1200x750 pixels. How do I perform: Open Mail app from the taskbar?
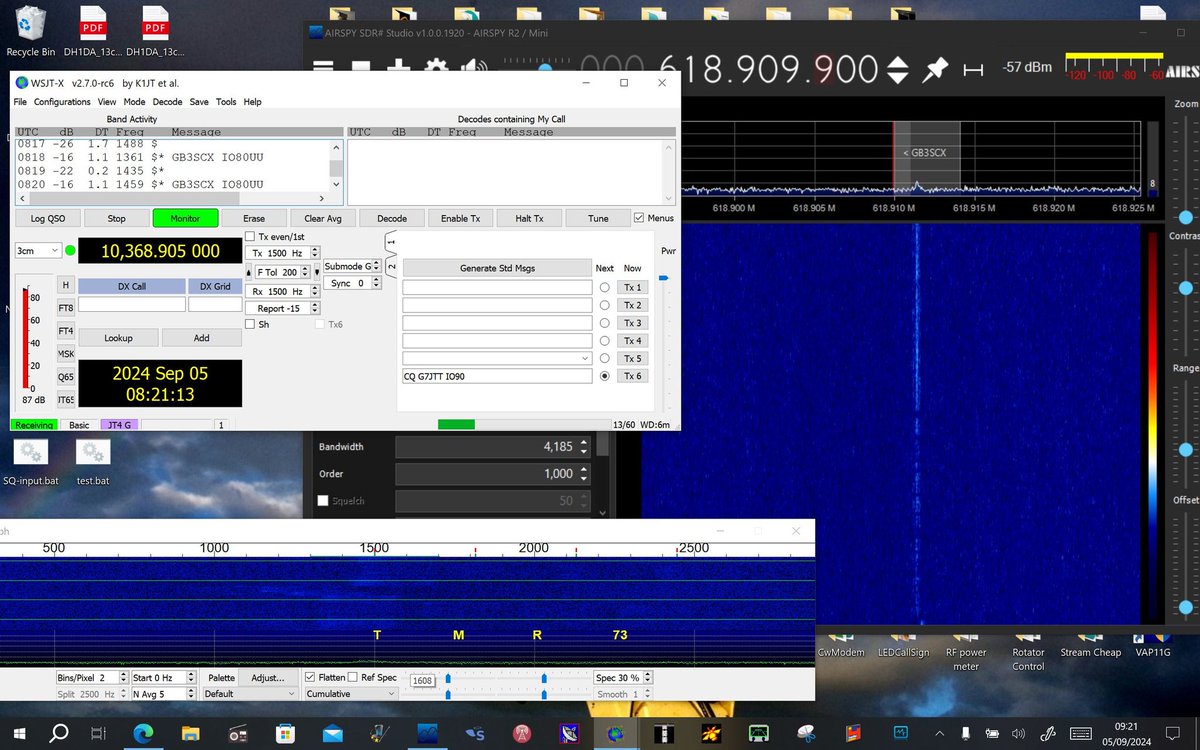click(332, 733)
